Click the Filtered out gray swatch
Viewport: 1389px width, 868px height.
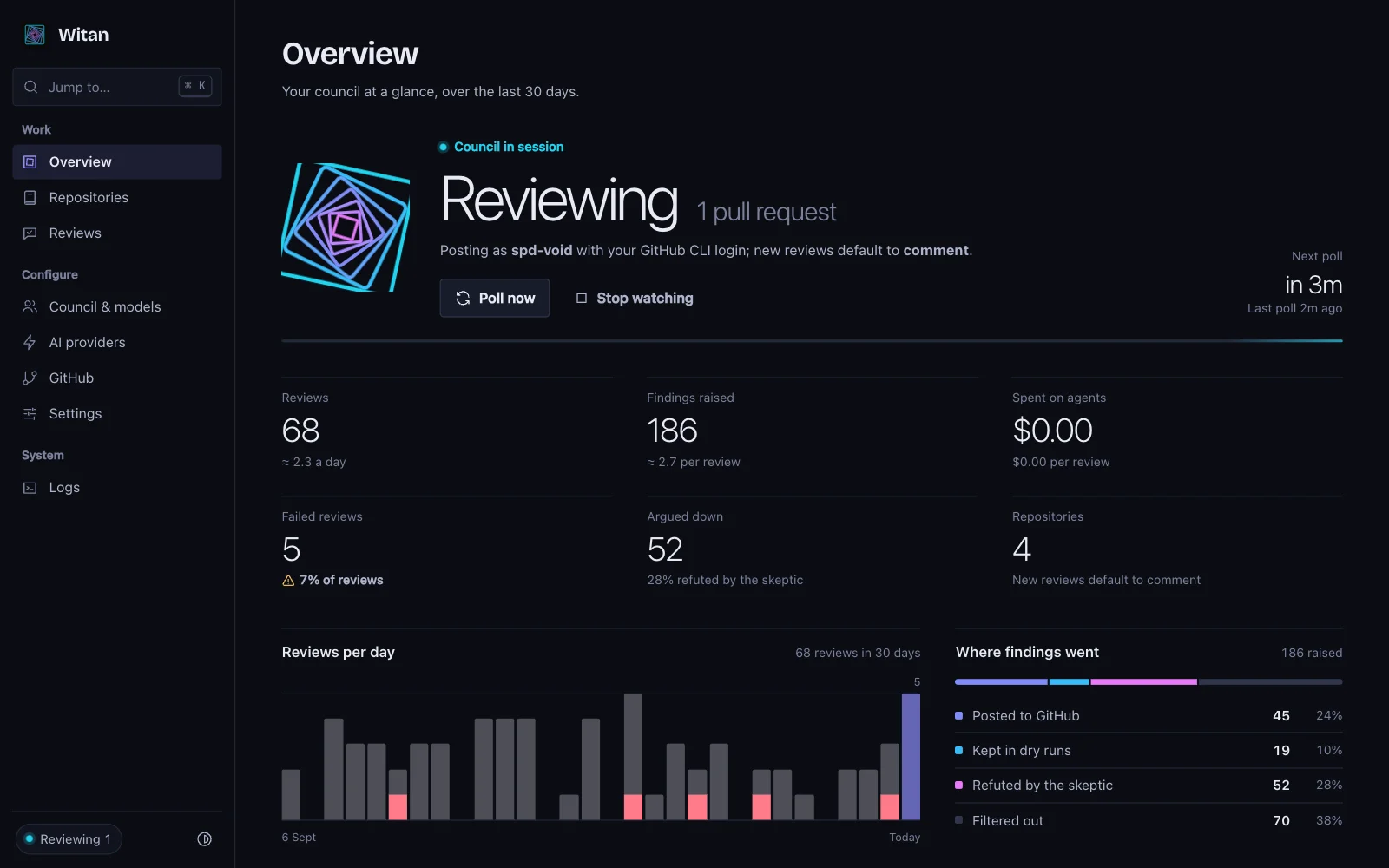(x=959, y=820)
